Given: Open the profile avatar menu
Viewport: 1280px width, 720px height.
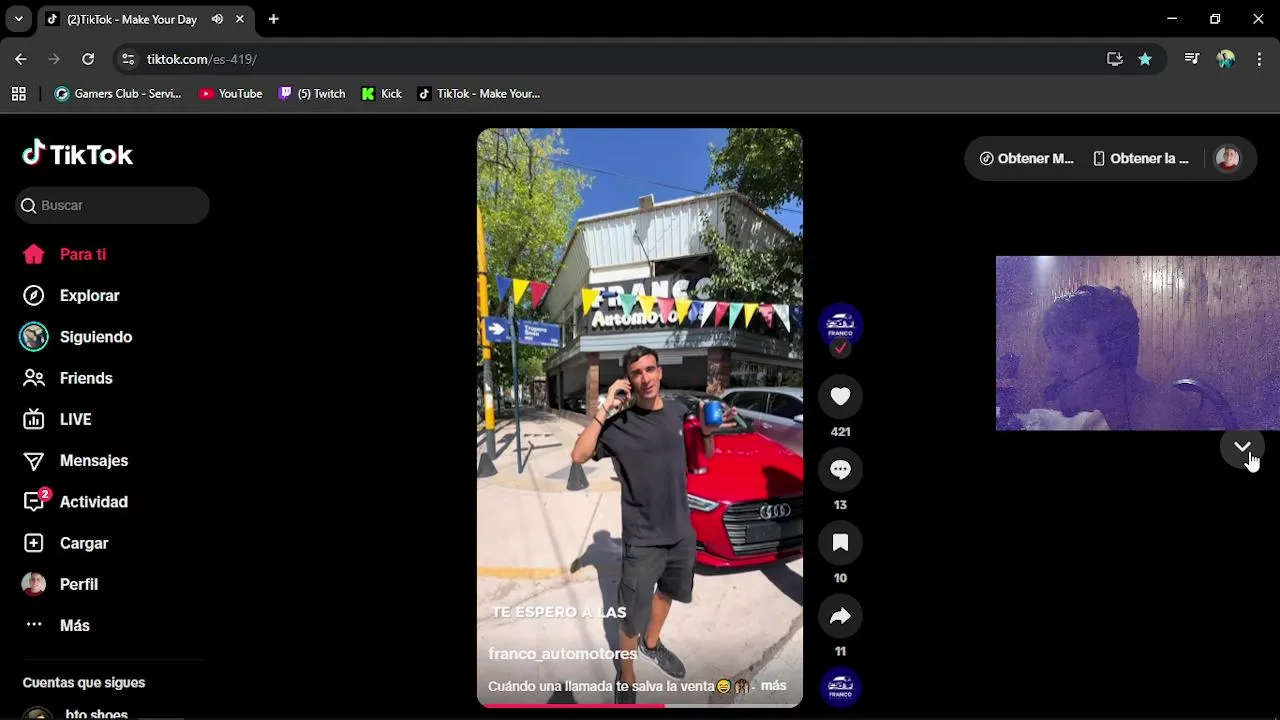Looking at the screenshot, I should pyautogui.click(x=1227, y=158).
